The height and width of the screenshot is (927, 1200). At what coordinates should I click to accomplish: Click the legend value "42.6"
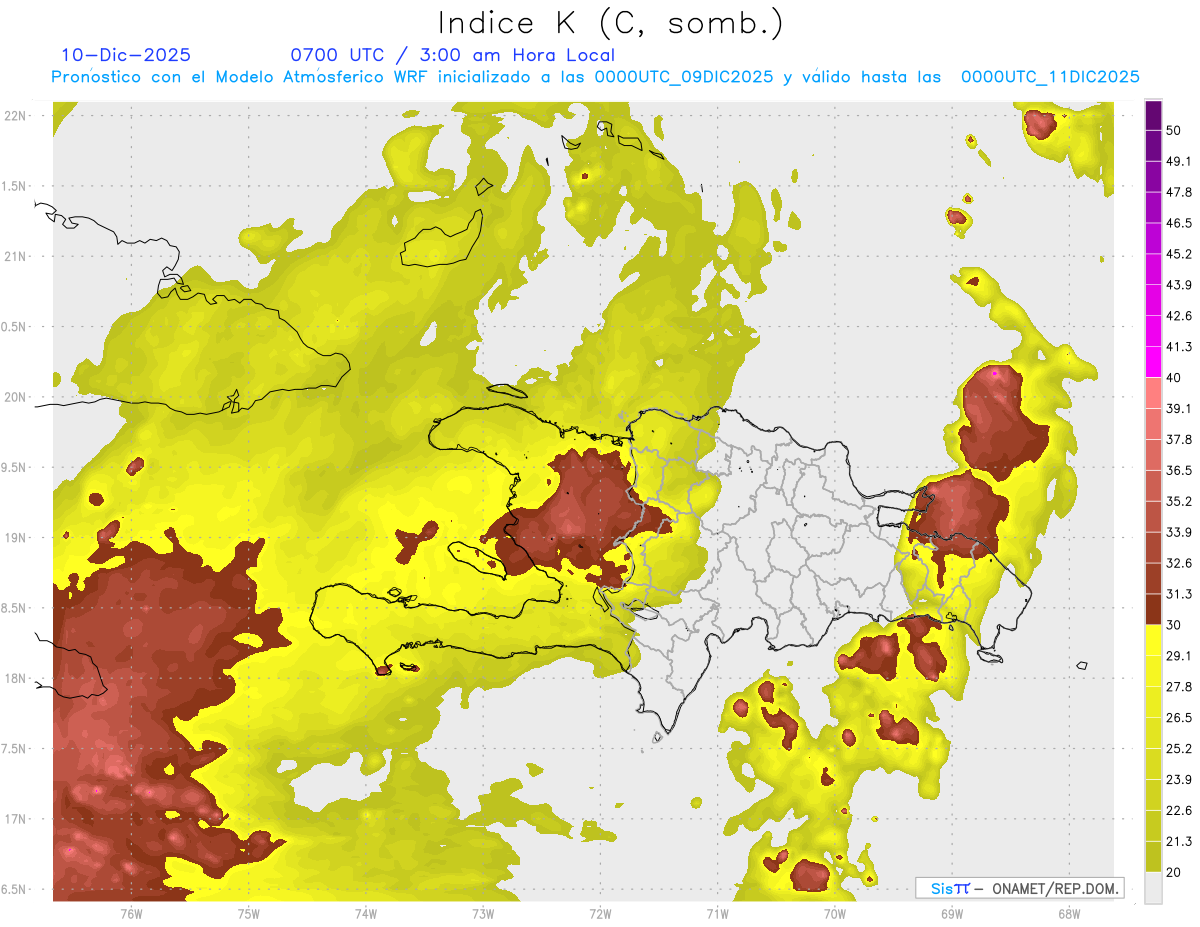click(x=1179, y=316)
